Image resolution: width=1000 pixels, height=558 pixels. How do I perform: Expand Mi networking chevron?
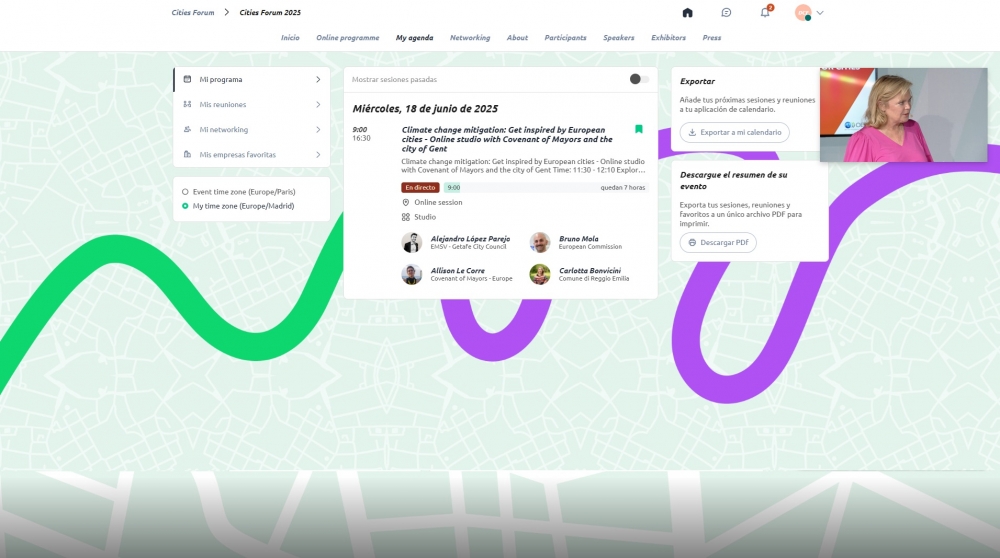pos(318,129)
